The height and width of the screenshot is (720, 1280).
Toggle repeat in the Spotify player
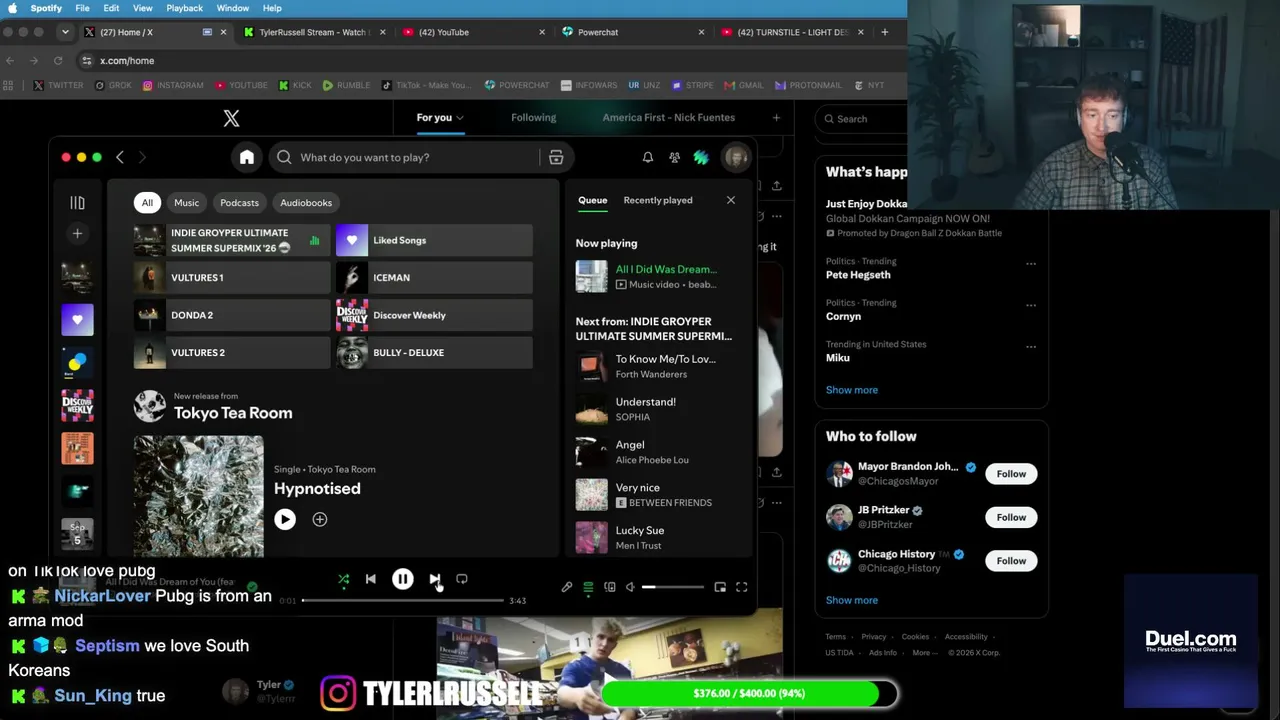pos(462,579)
